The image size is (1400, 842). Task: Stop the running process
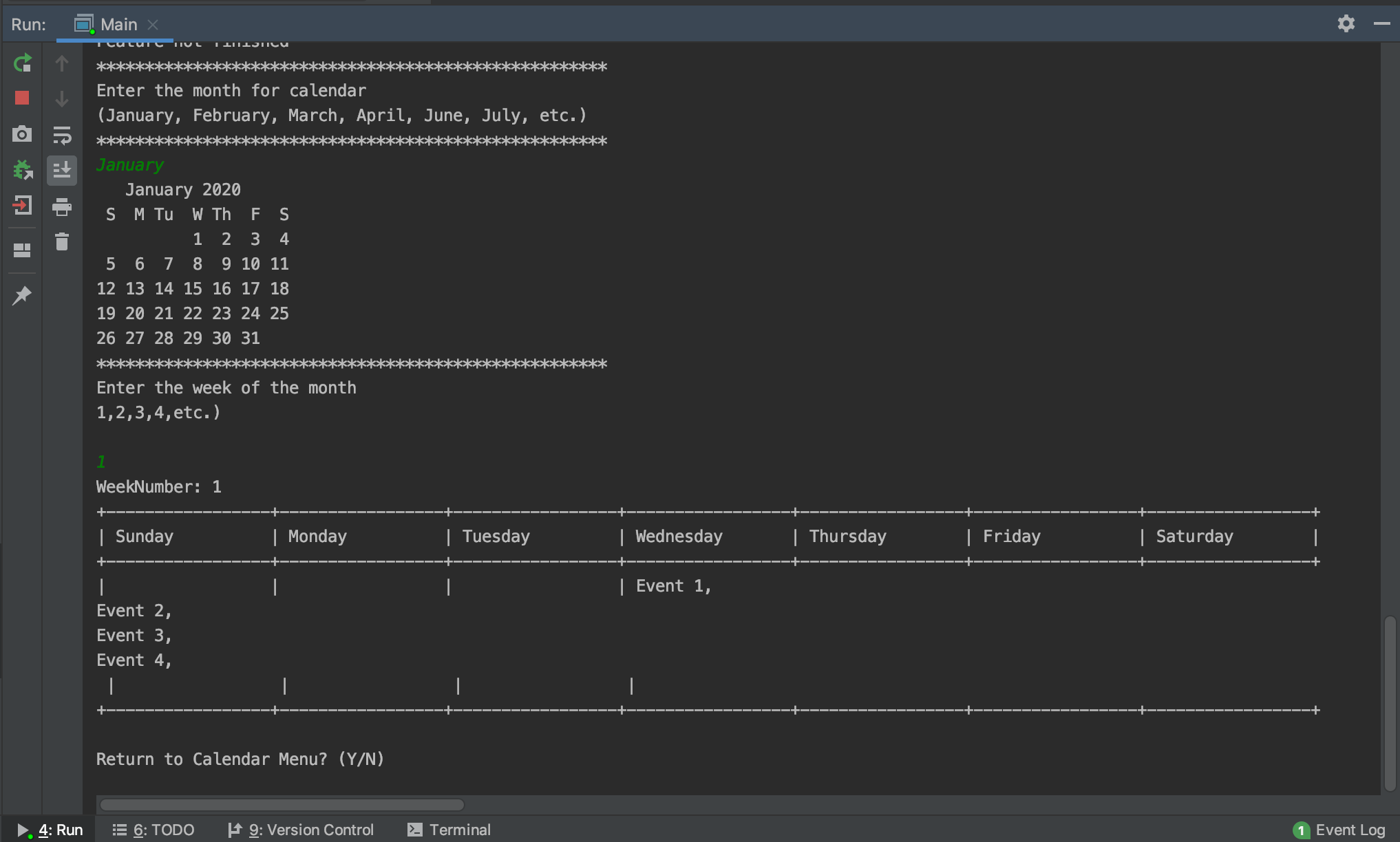(x=22, y=98)
